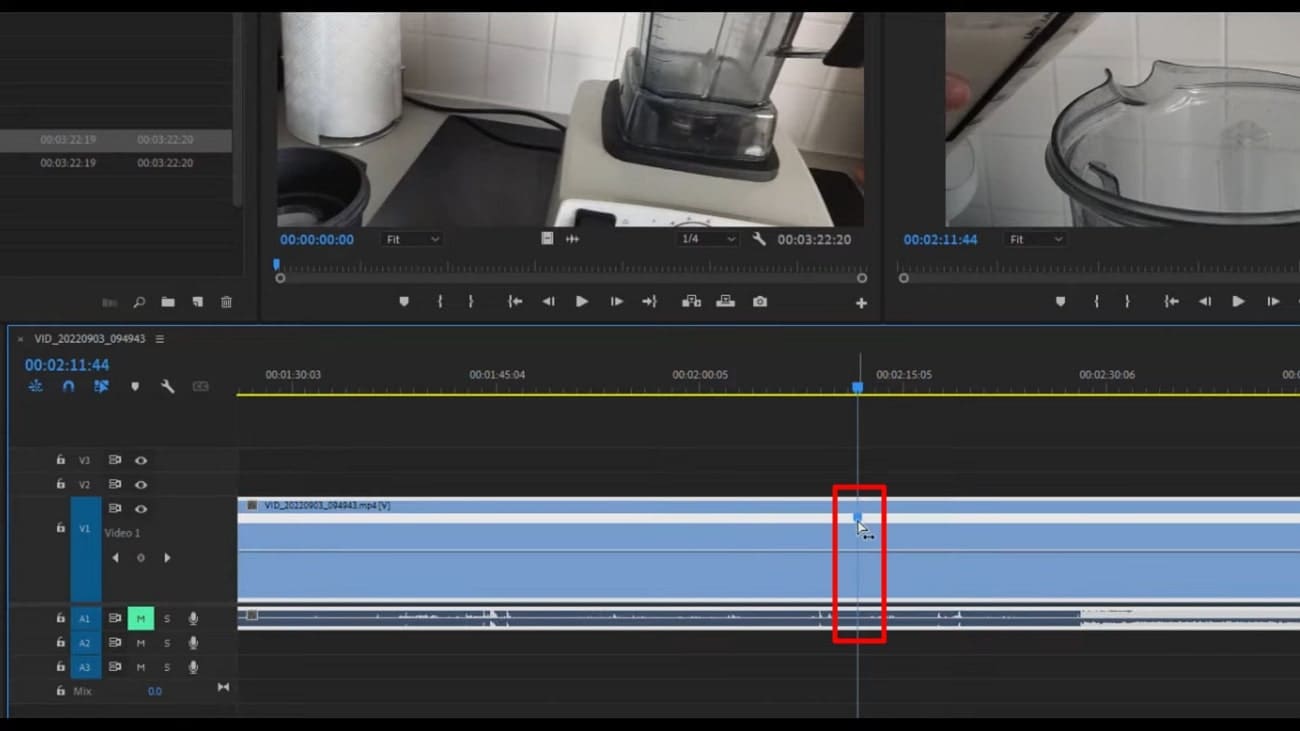Go to next keyframe on Video 1
The image size is (1300, 731).
pyautogui.click(x=167, y=558)
